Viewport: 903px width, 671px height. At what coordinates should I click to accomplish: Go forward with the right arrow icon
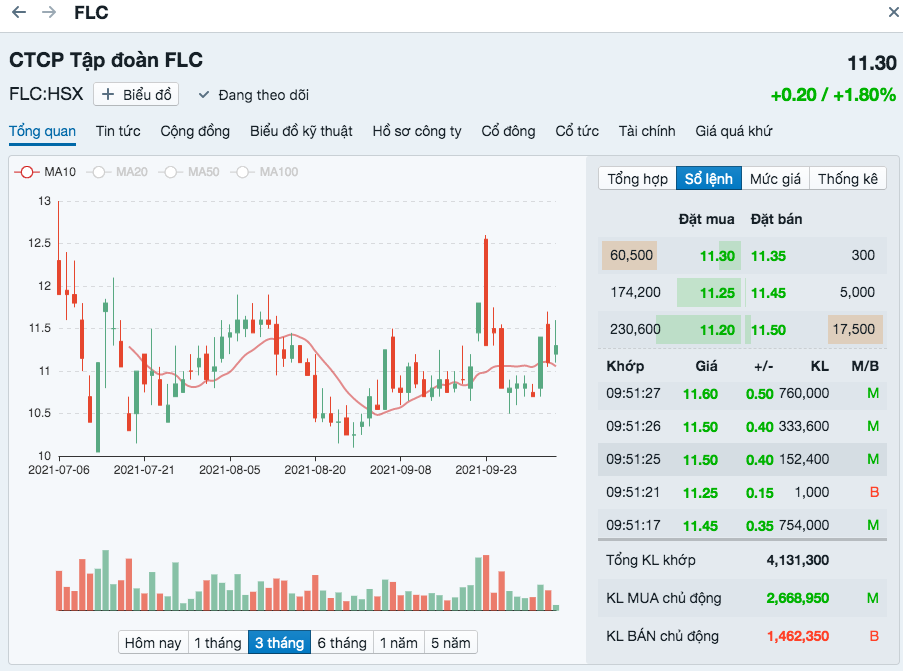pos(49,12)
